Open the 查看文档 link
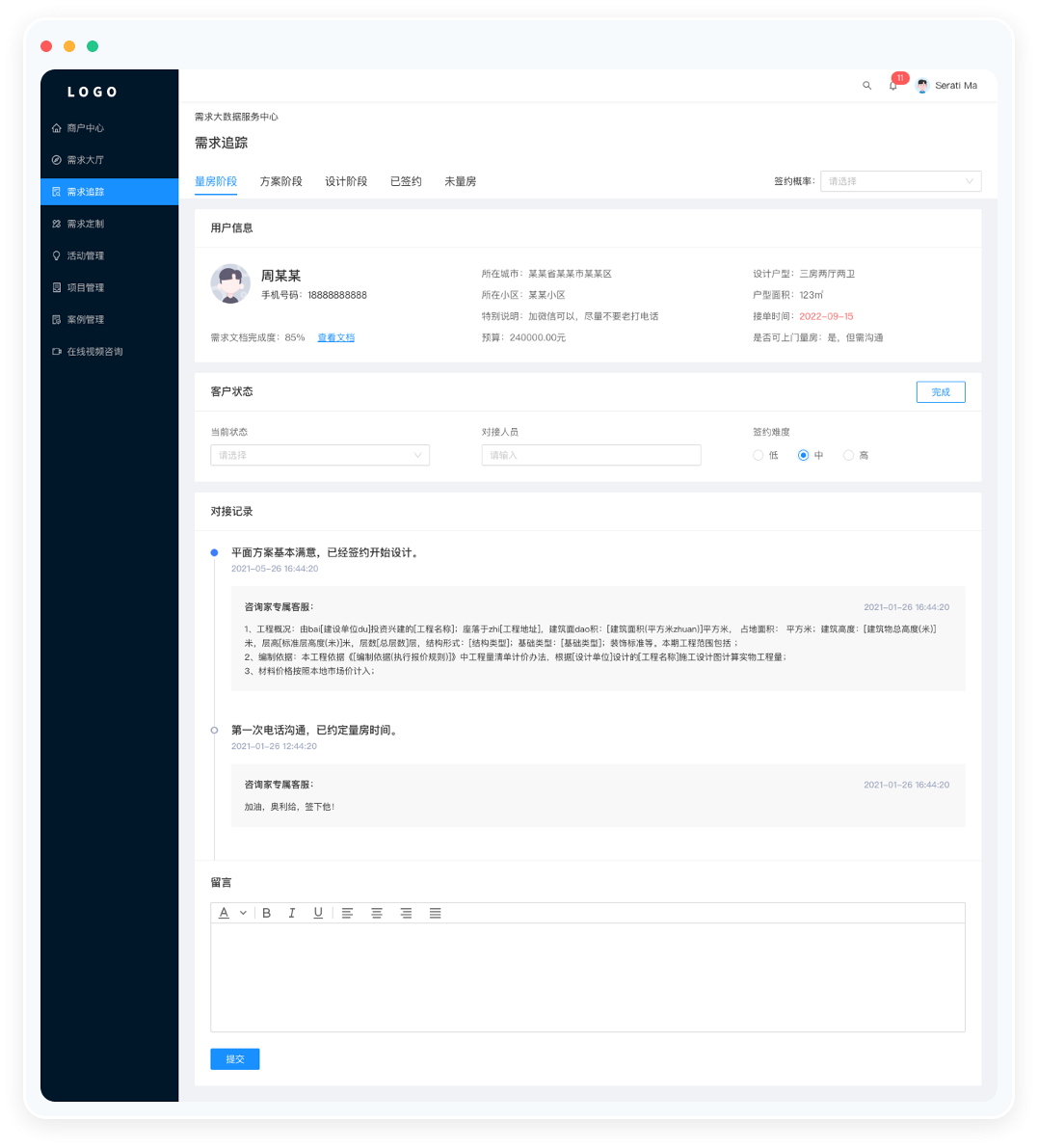Image resolution: width=1038 pixels, height=1148 pixels. [x=335, y=337]
